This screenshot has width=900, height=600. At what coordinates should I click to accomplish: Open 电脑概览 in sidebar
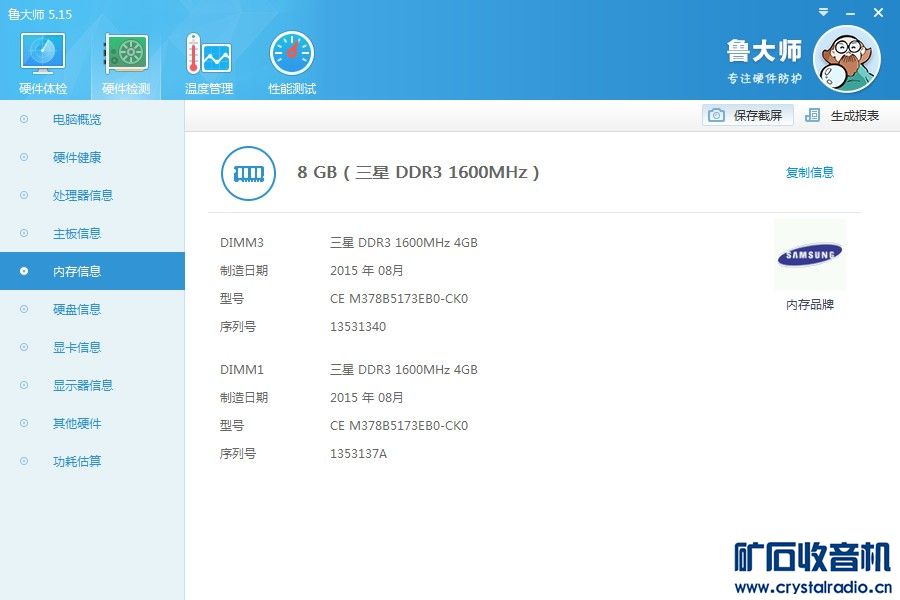[92, 119]
